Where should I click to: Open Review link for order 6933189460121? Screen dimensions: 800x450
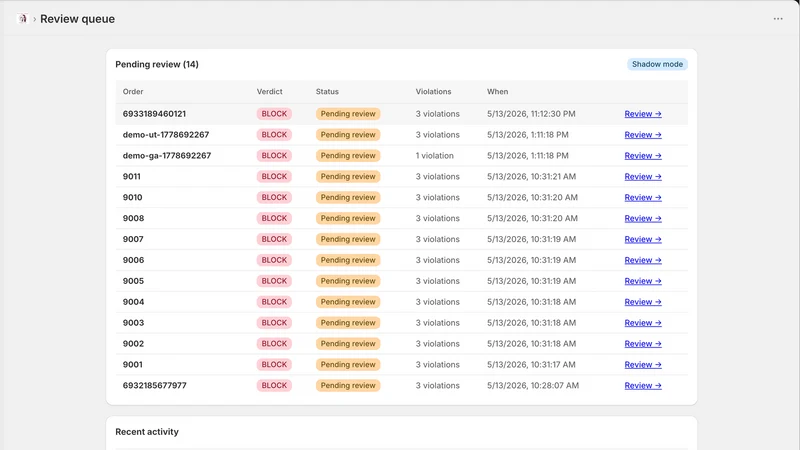(x=643, y=114)
